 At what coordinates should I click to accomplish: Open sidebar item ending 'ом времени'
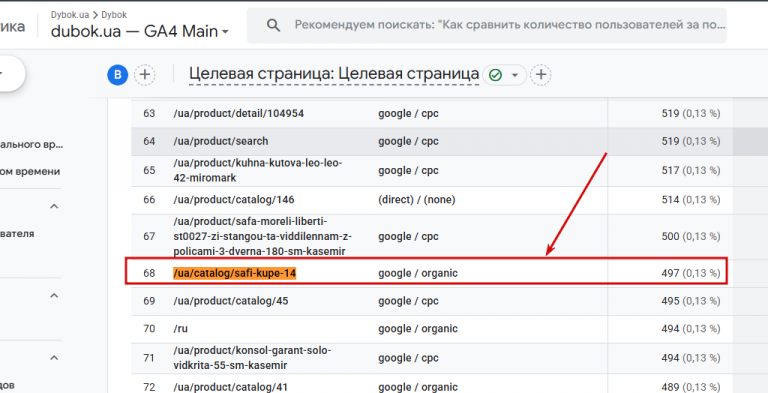pyautogui.click(x=30, y=172)
